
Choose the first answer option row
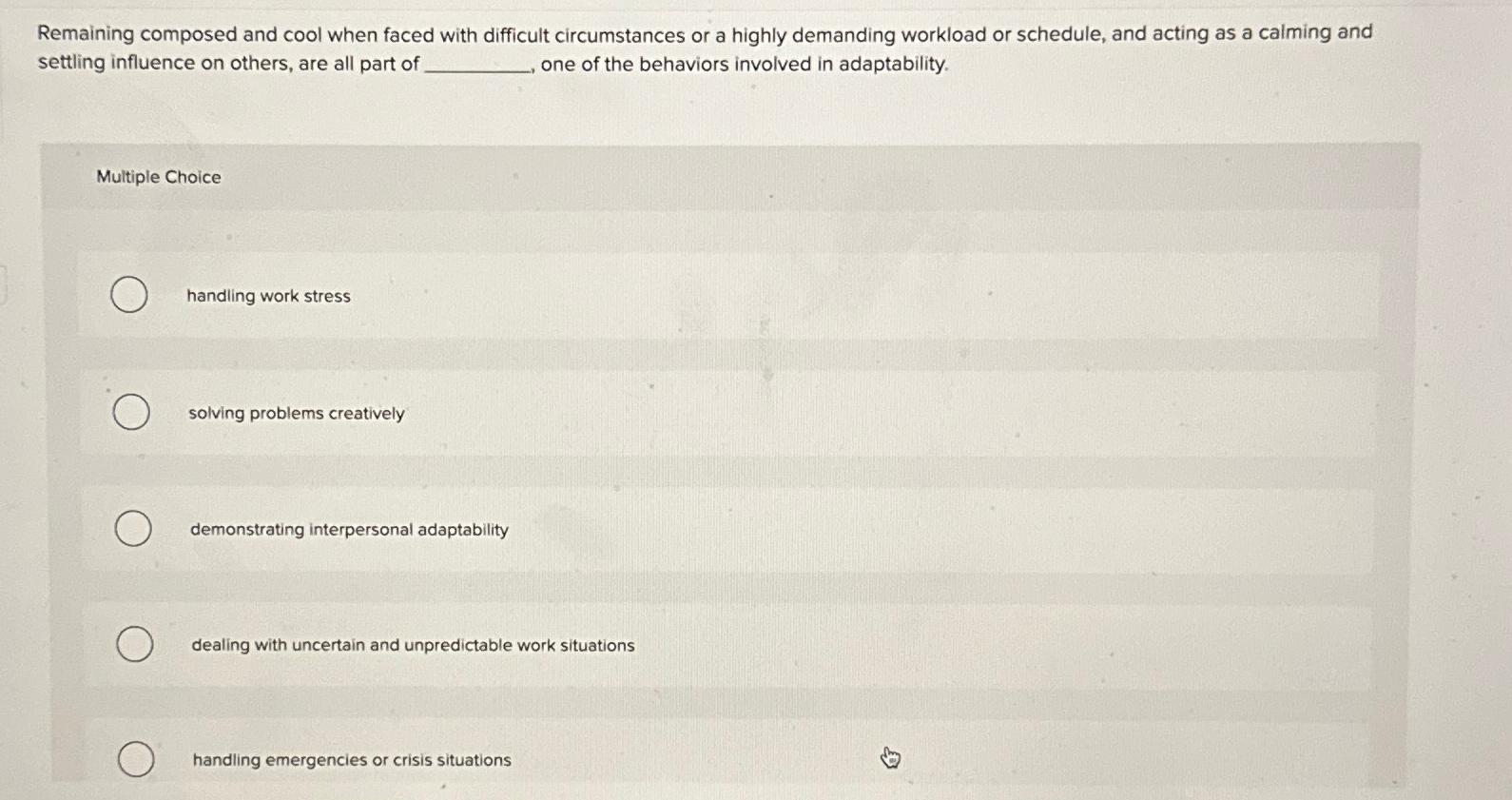tap(666, 296)
